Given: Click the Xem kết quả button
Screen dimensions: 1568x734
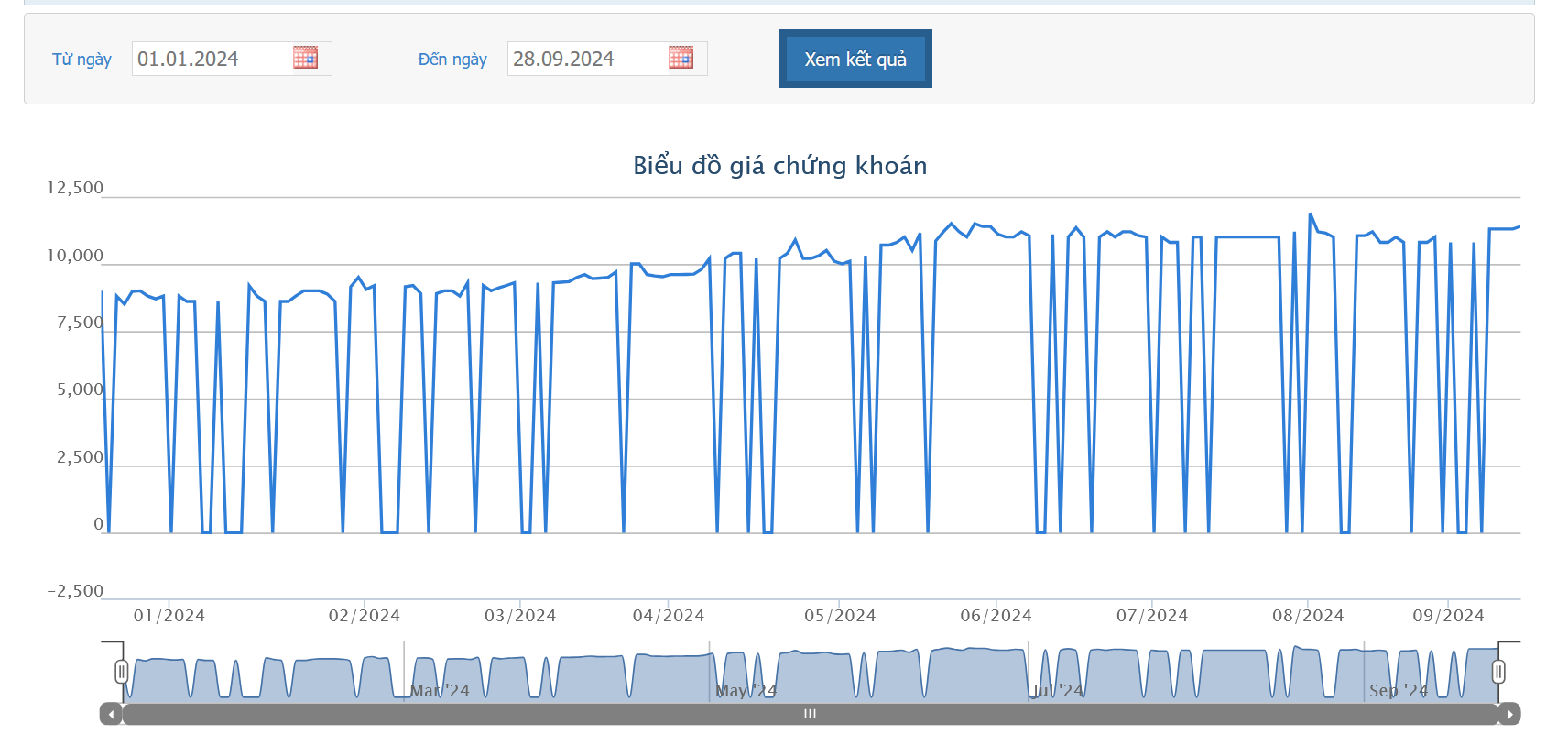Looking at the screenshot, I should [x=855, y=59].
